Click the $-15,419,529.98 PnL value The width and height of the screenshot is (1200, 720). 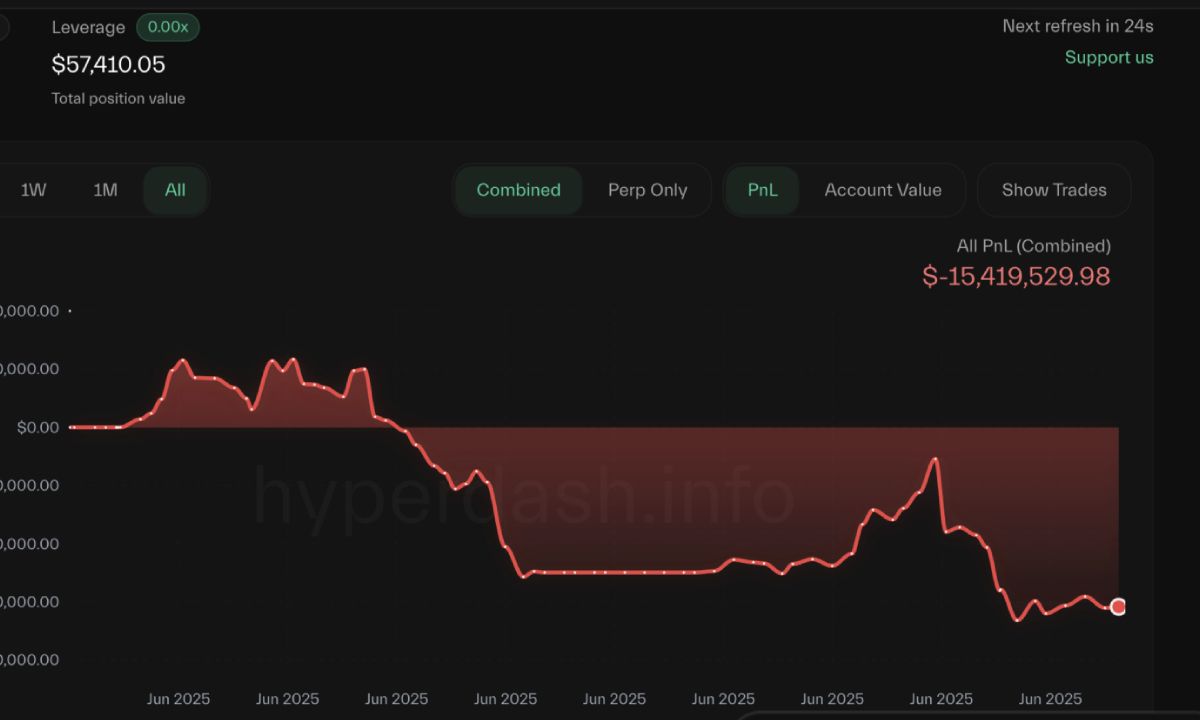point(1016,276)
